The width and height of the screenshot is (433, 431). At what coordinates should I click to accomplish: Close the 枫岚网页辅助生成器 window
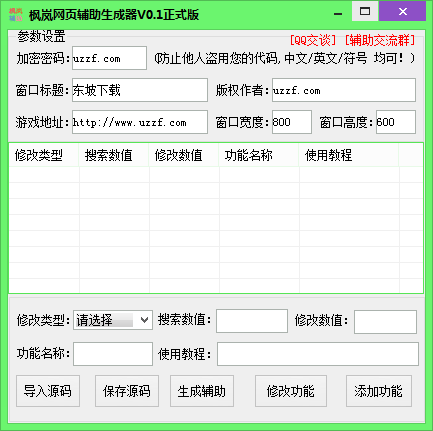coord(403,11)
